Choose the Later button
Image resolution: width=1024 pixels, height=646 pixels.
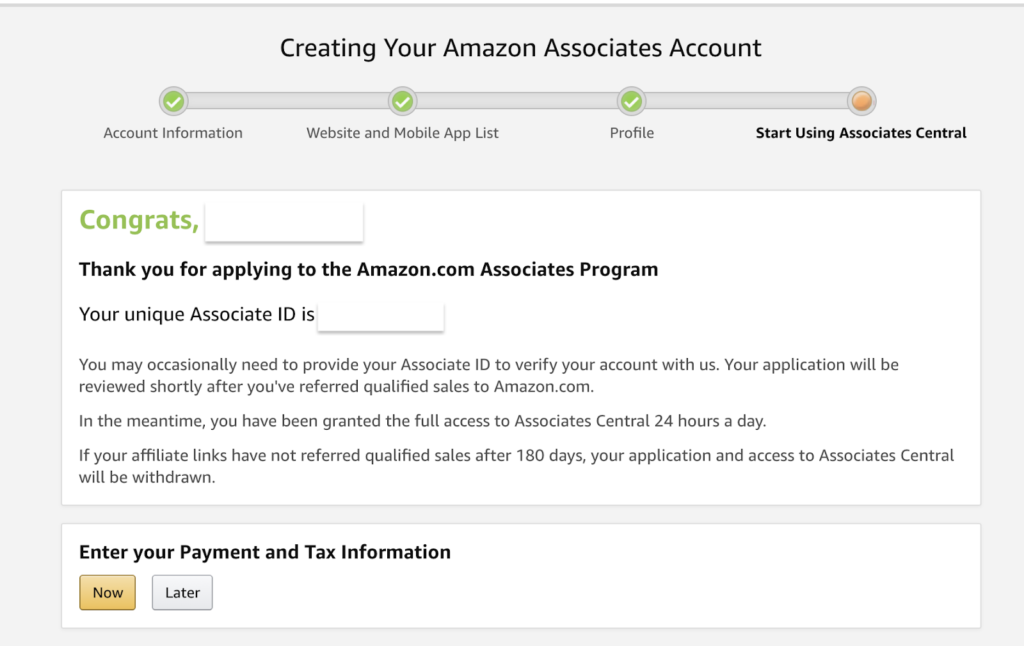tap(182, 592)
